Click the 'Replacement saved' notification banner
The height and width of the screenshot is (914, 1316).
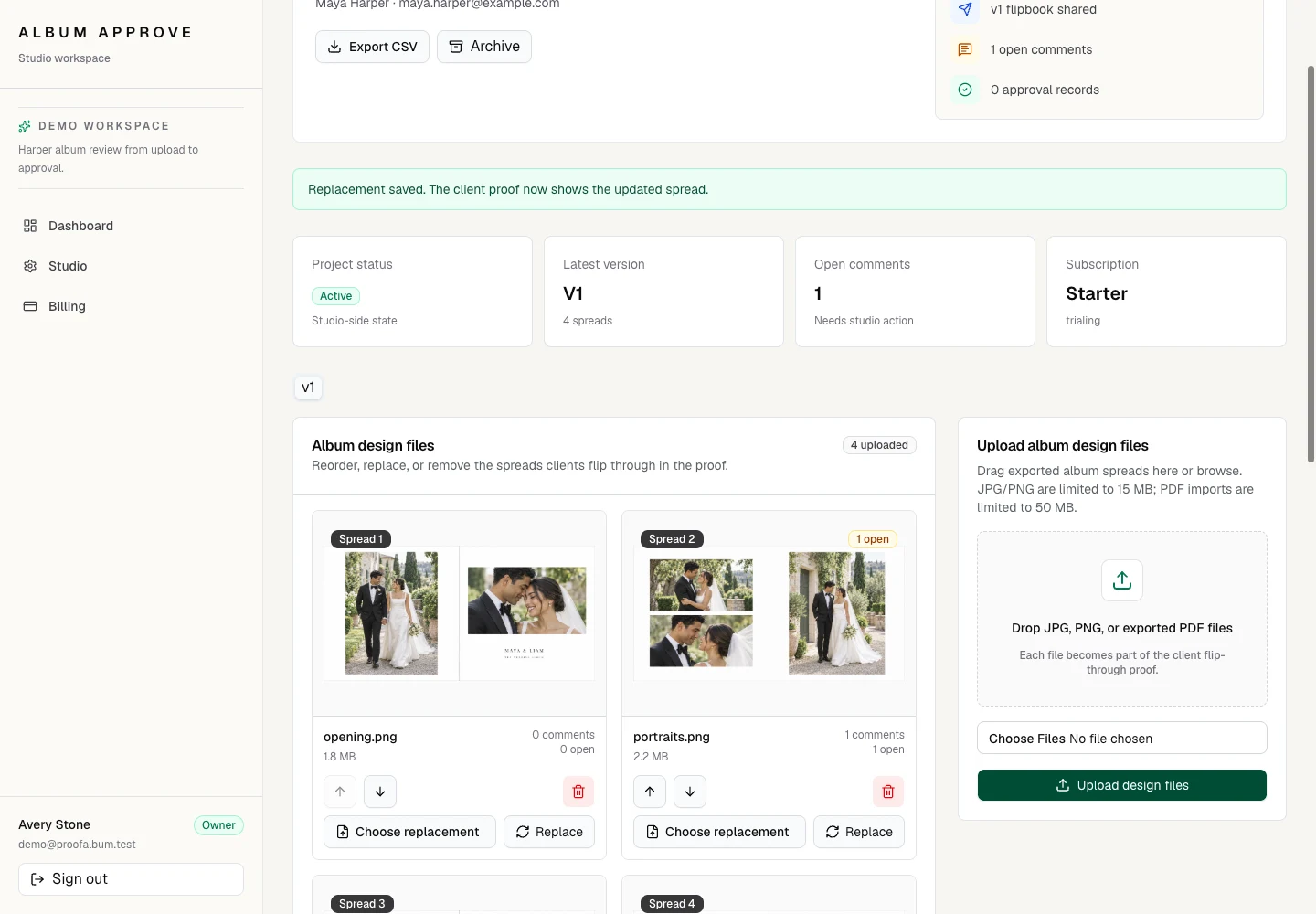click(x=790, y=189)
